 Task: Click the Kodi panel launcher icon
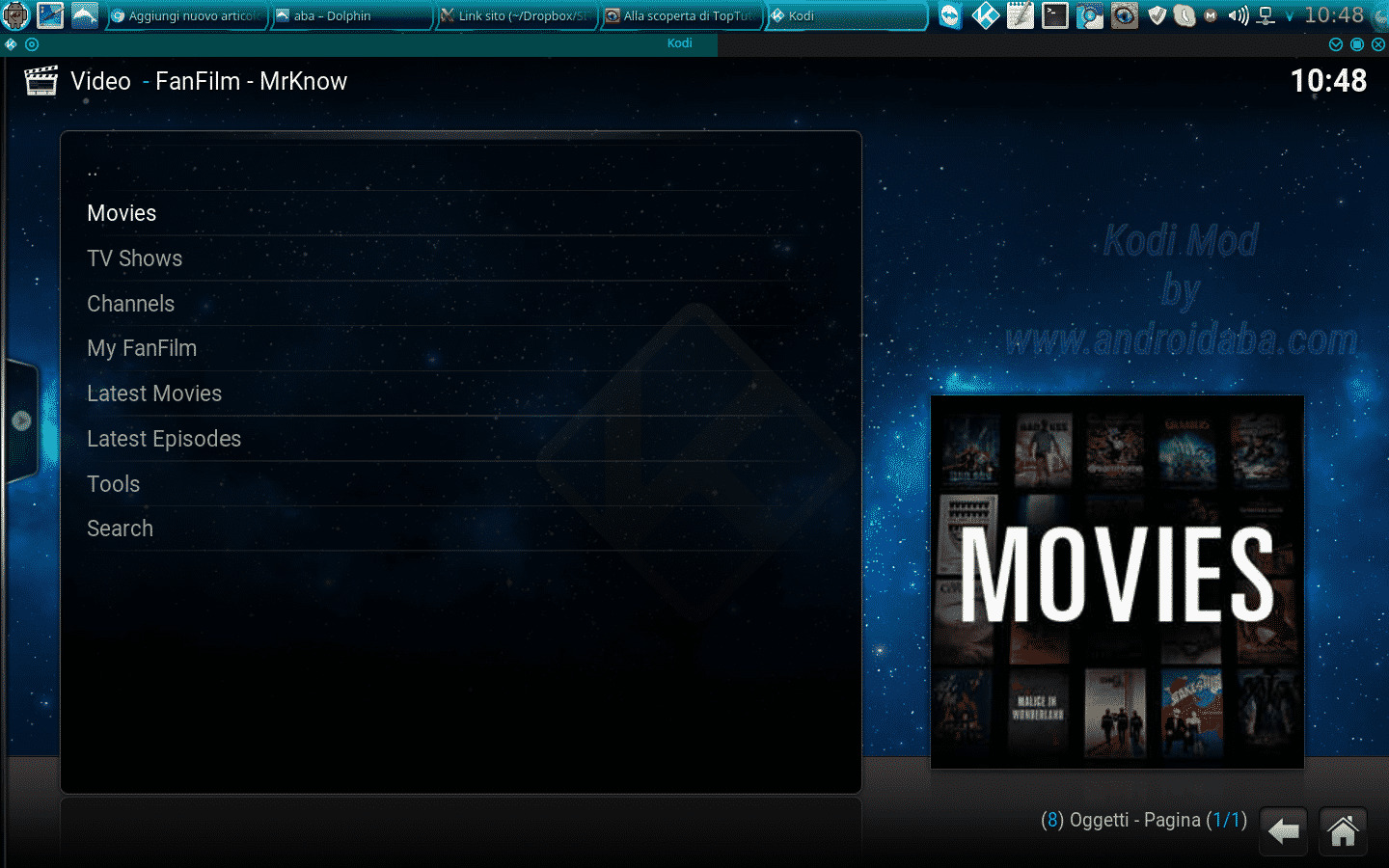pyautogui.click(x=985, y=15)
